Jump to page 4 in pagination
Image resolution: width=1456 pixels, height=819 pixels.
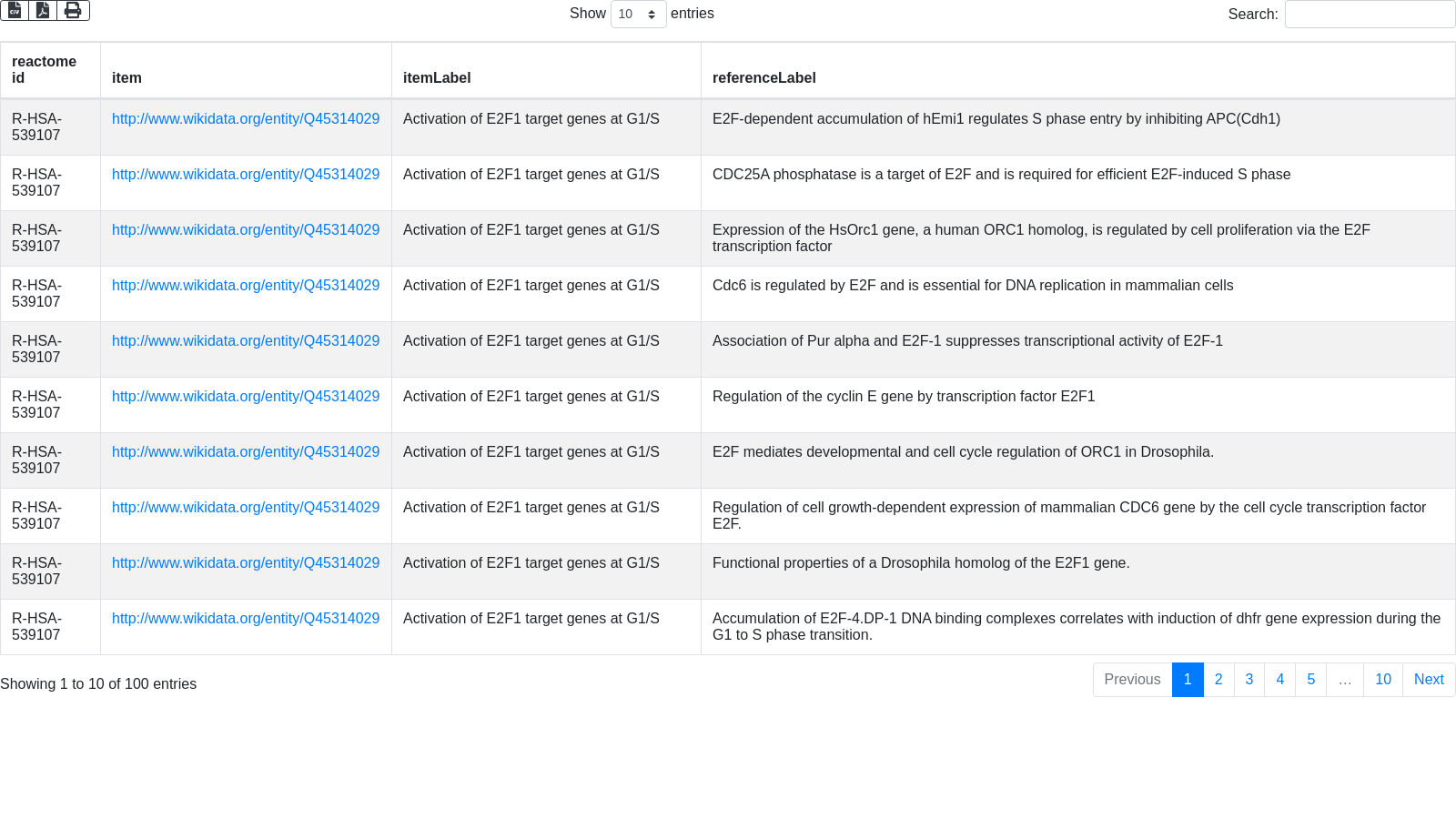click(1280, 680)
